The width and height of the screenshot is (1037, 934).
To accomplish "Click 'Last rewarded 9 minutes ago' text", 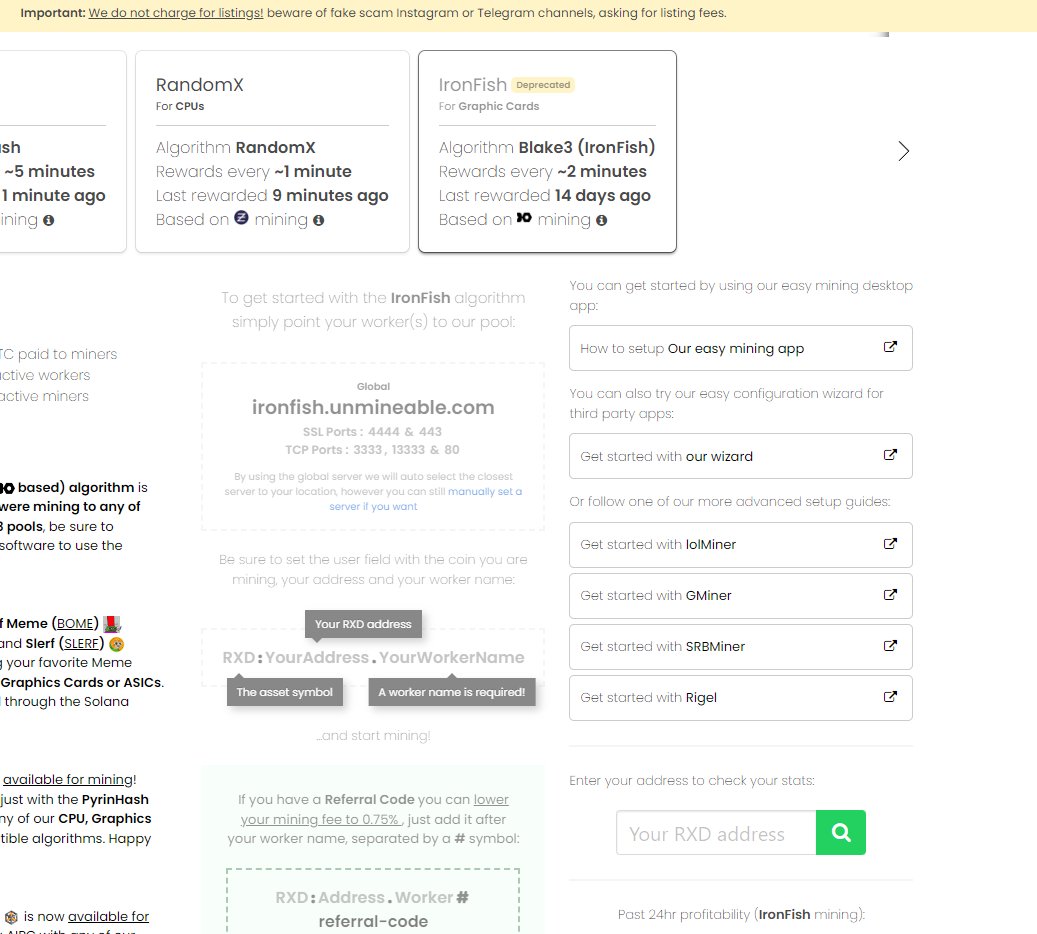I will (x=272, y=195).
